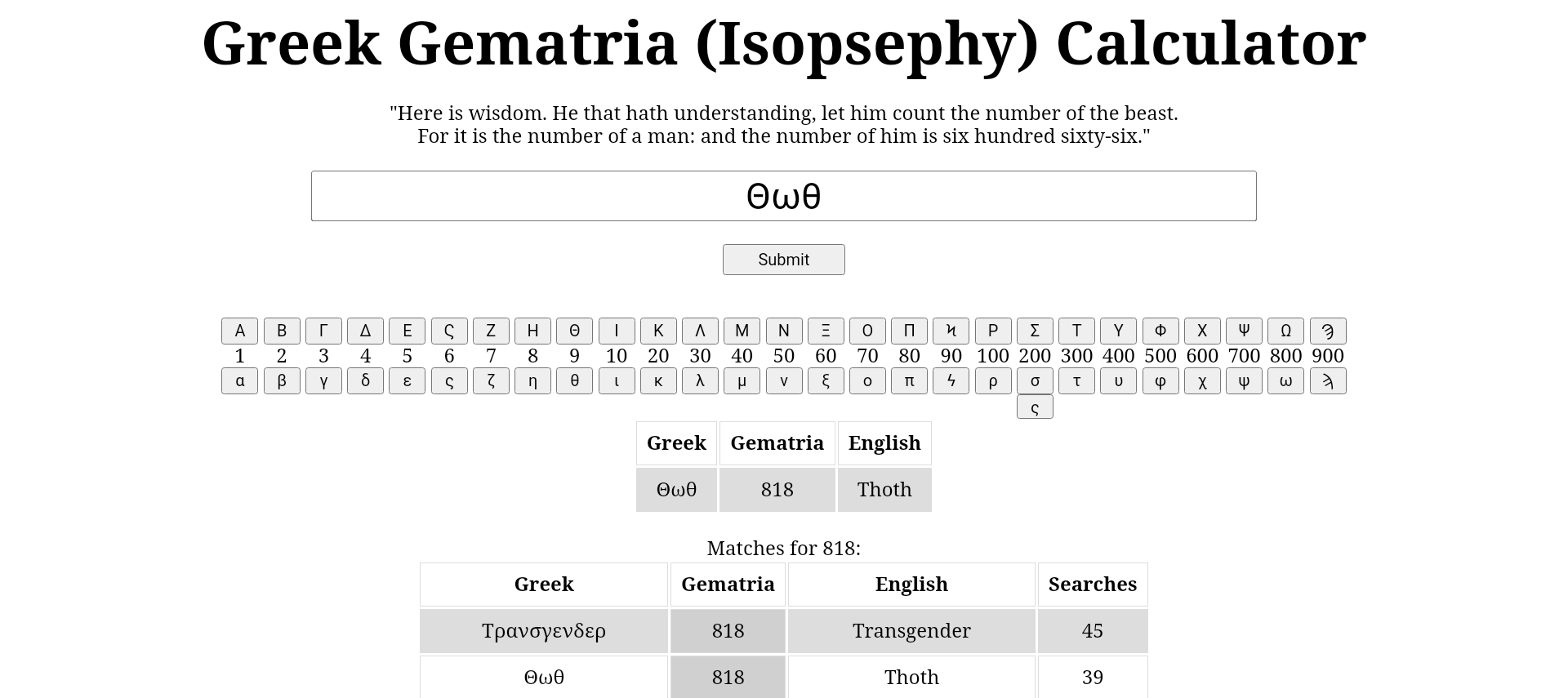Insert lowercase xi letter
This screenshot has width=1568, height=698.
click(826, 381)
